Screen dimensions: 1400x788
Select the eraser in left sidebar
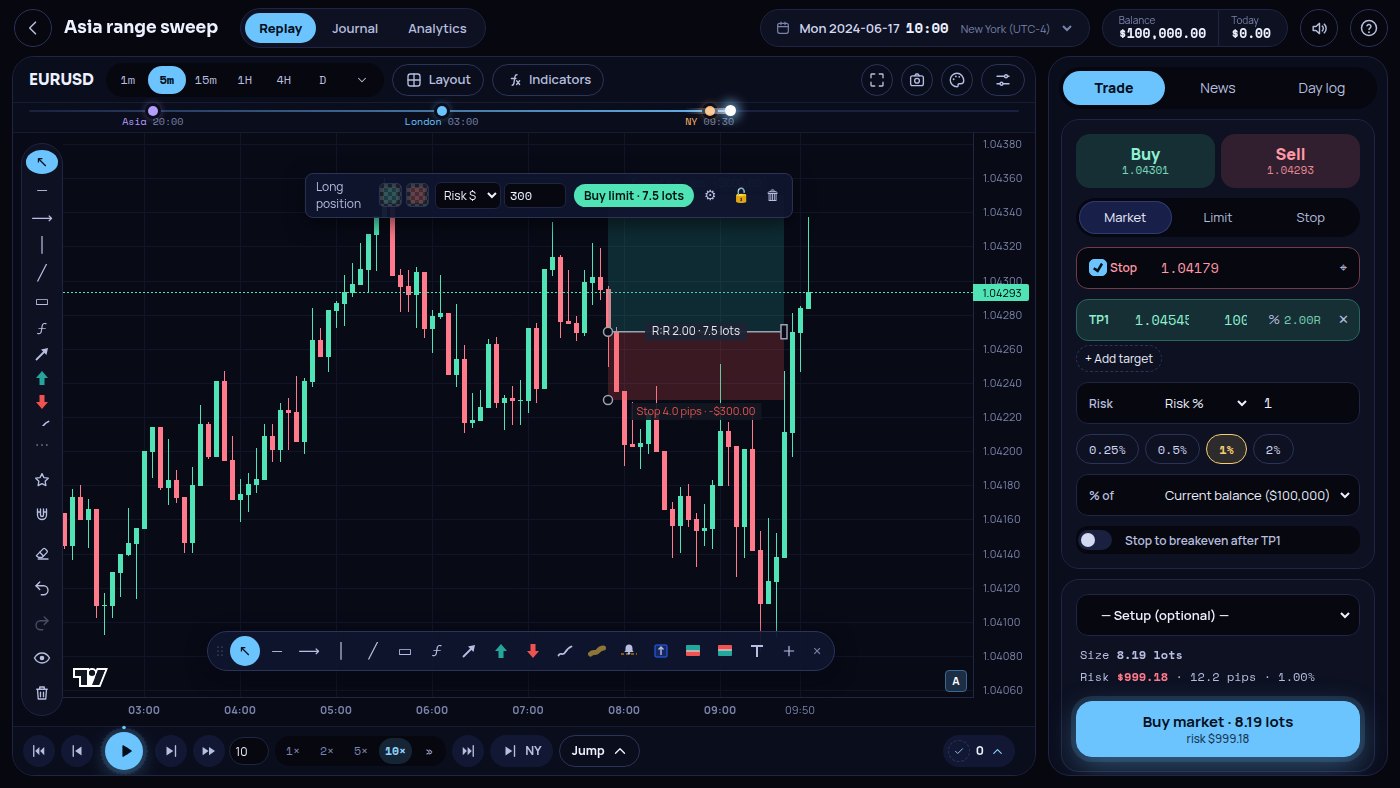click(x=42, y=553)
